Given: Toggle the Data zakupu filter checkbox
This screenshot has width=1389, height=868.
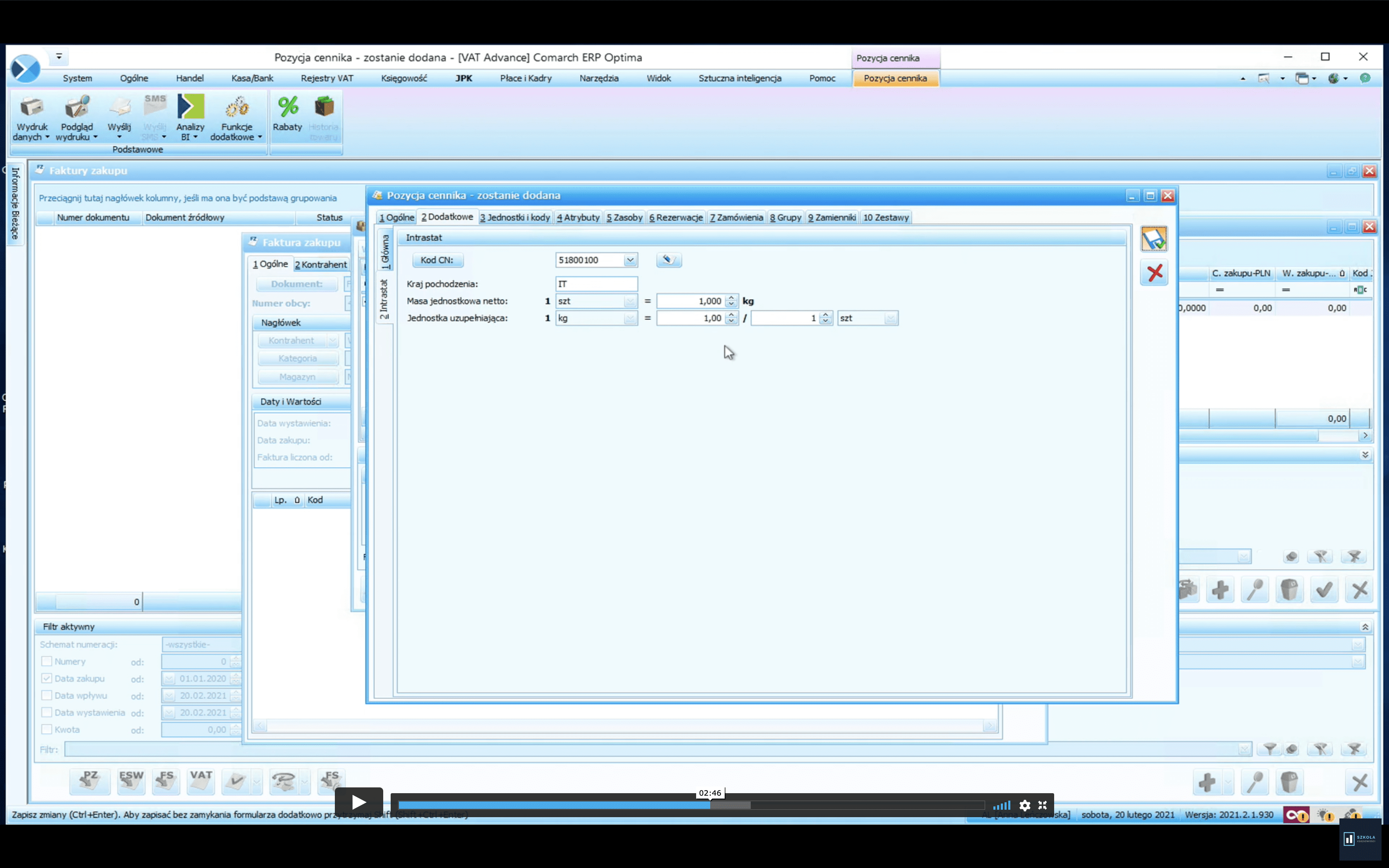Looking at the screenshot, I should pos(46,679).
